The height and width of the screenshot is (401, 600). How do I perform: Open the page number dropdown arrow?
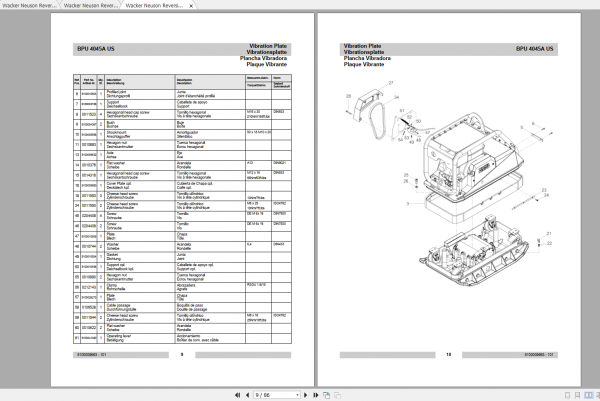(x=297, y=395)
